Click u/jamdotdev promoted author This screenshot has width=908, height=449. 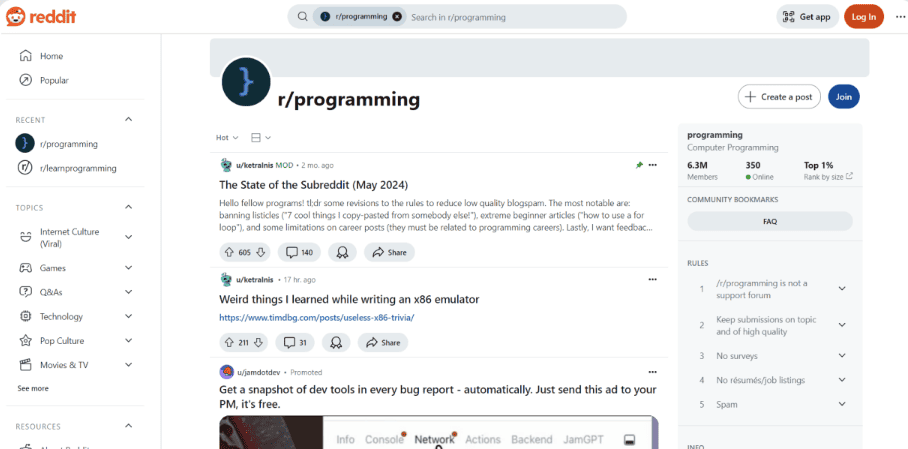(257, 372)
